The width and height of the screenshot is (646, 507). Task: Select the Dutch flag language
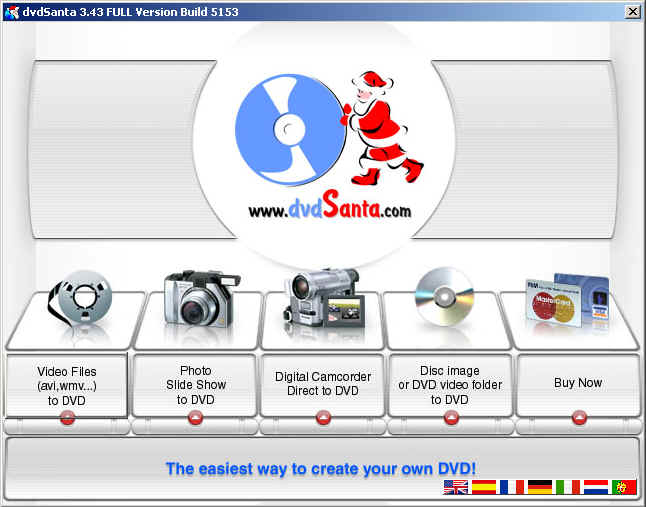pyautogui.click(x=596, y=487)
